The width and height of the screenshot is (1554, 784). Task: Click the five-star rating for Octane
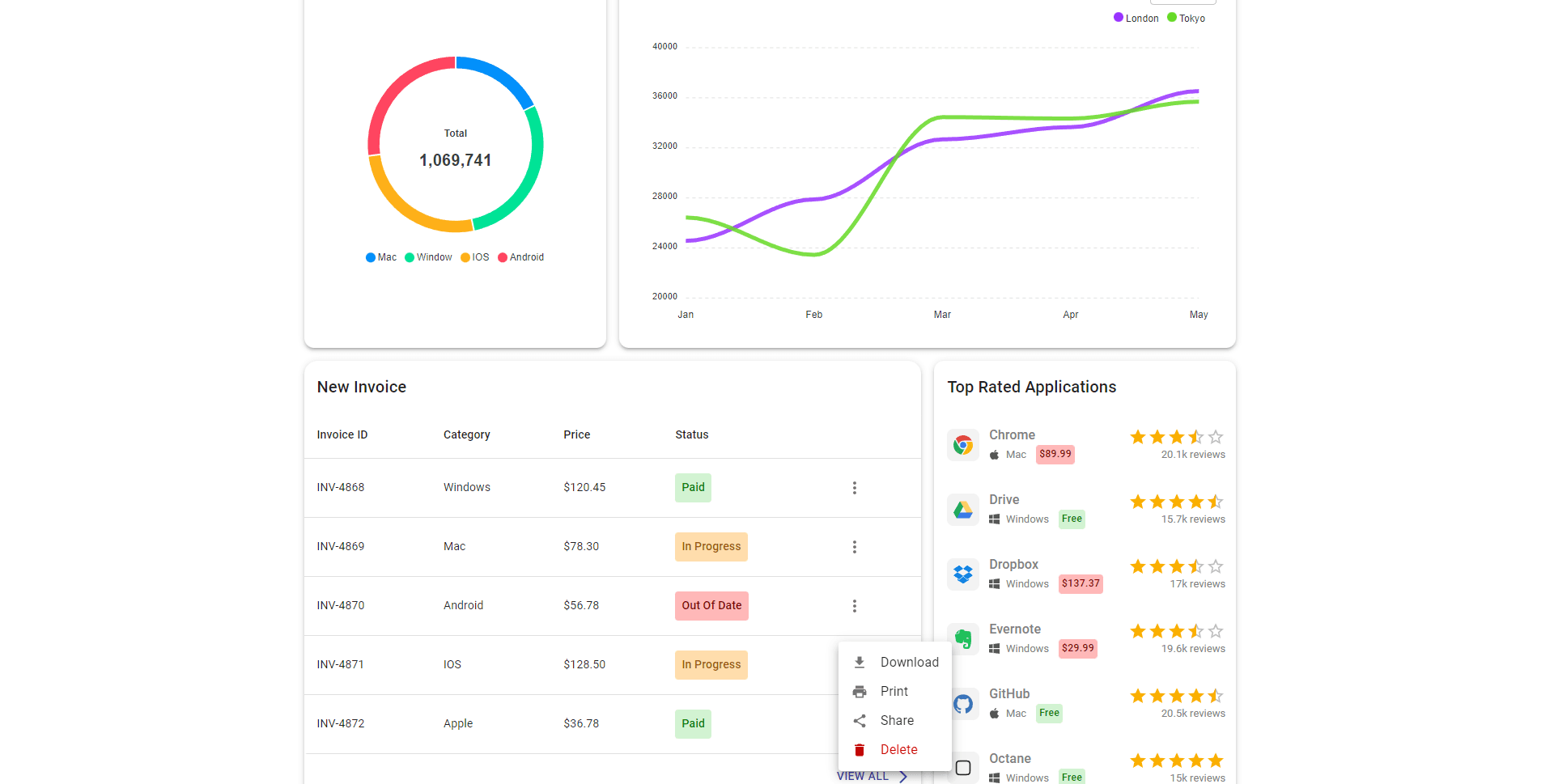[x=1177, y=761]
